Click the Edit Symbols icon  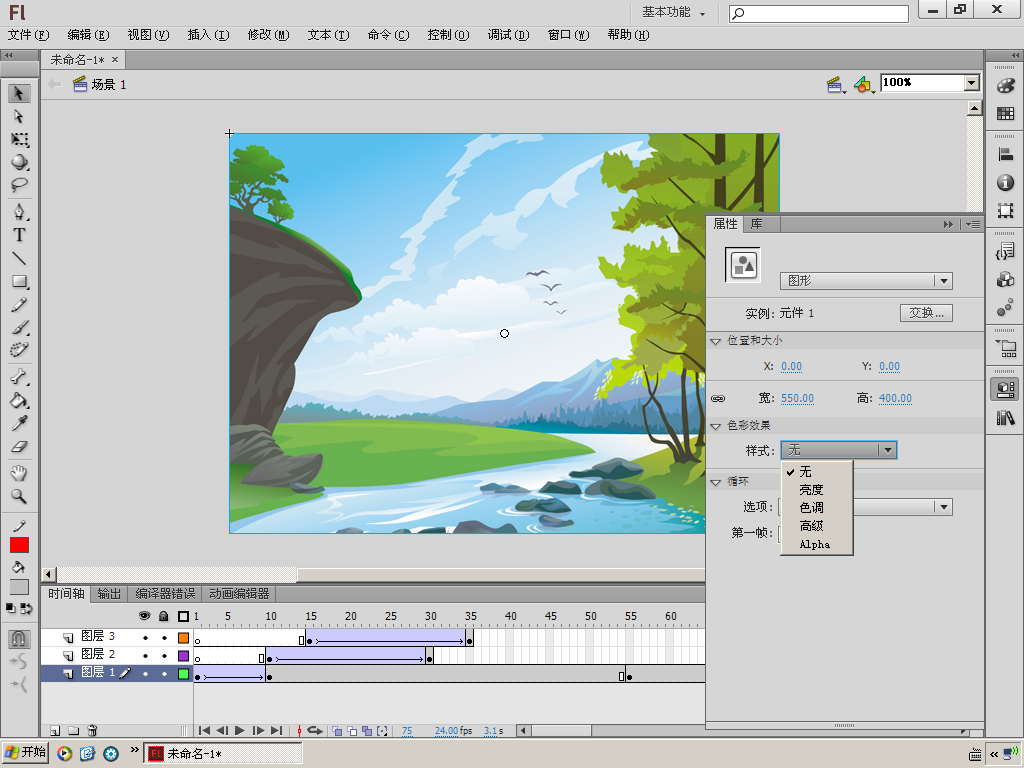click(863, 84)
